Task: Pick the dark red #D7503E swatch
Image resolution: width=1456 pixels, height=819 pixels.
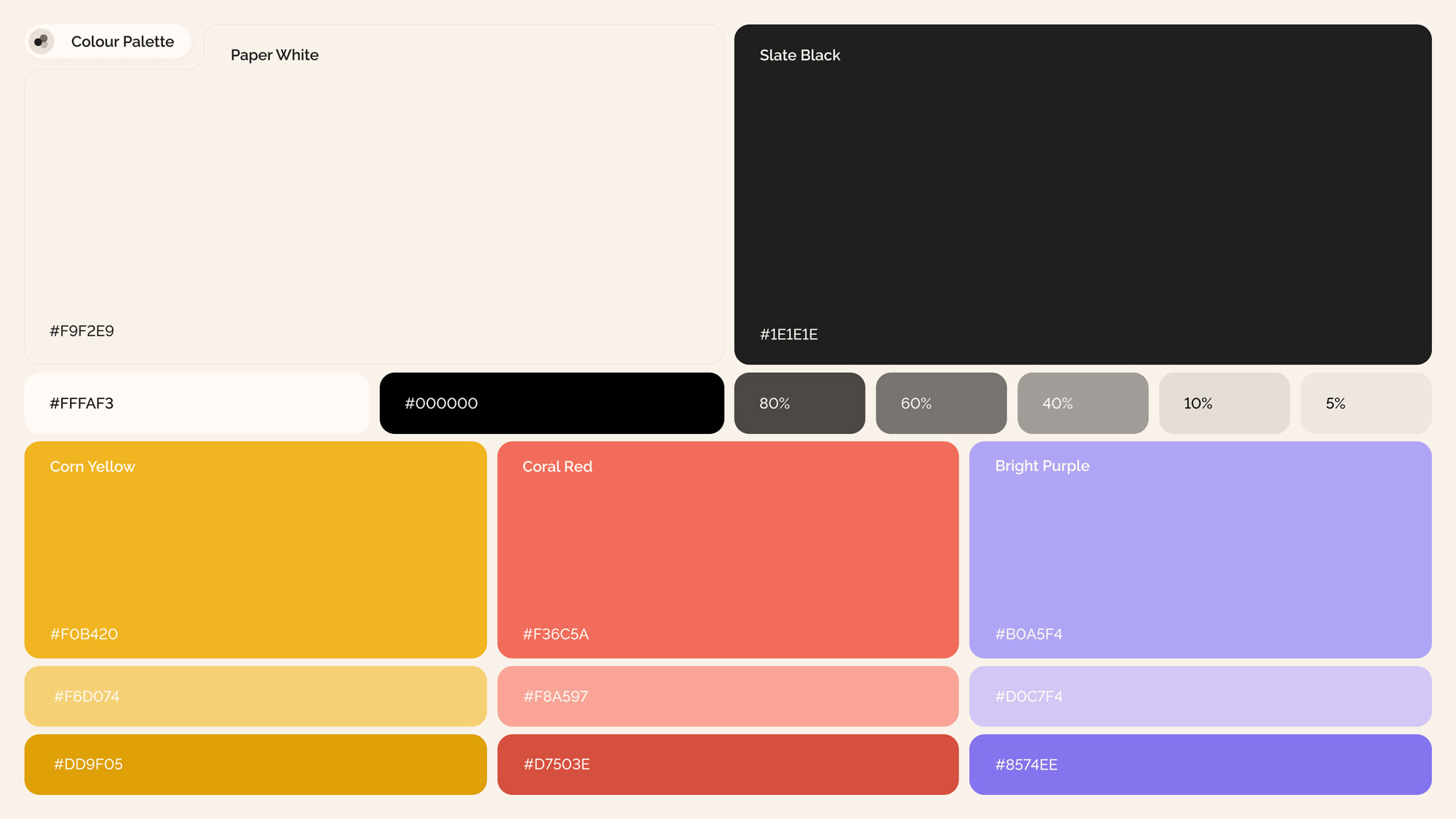Action: pos(727,764)
